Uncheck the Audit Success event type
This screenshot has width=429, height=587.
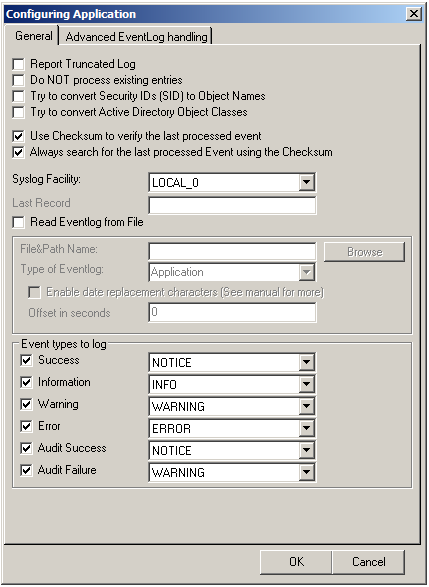click(x=26, y=448)
